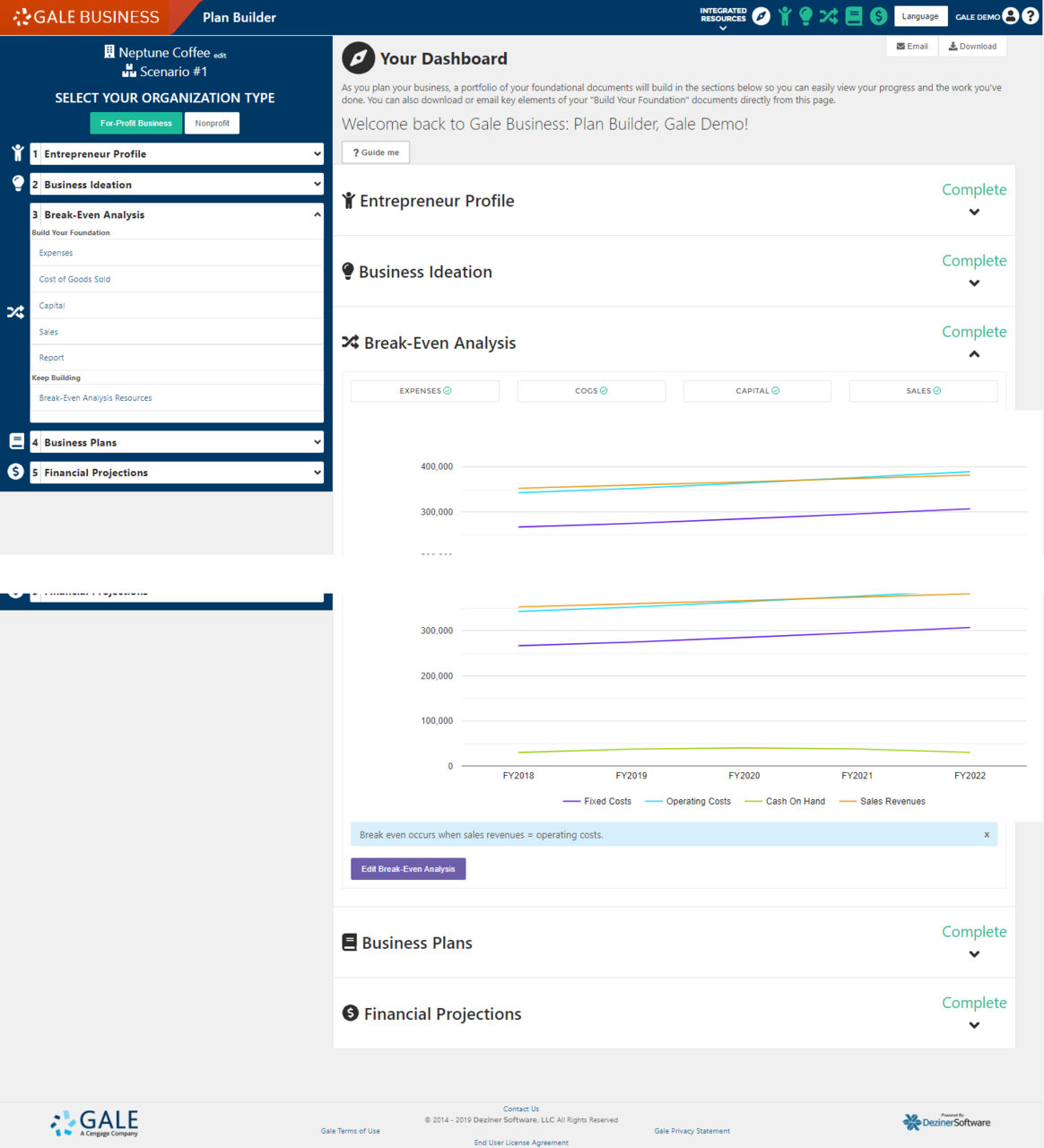Click edit next to Neptune Coffee
The image size is (1044, 1148).
pos(220,56)
